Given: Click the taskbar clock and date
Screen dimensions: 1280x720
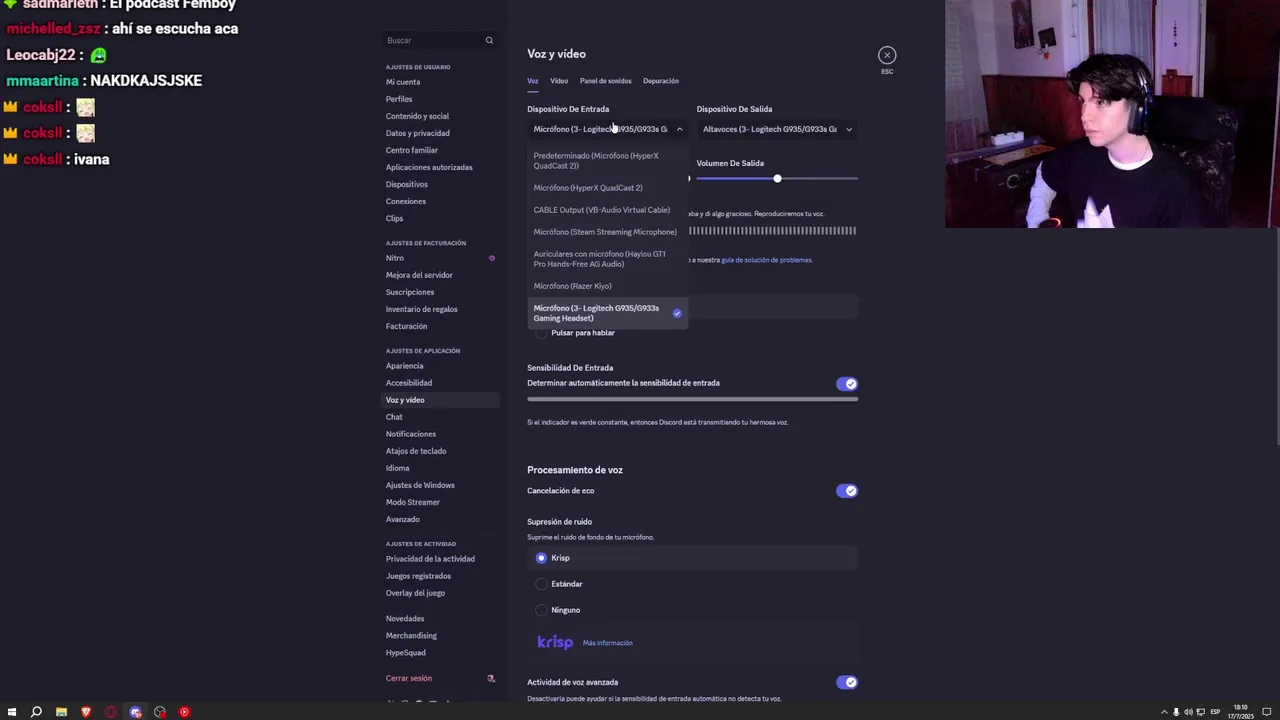Looking at the screenshot, I should [x=1240, y=712].
